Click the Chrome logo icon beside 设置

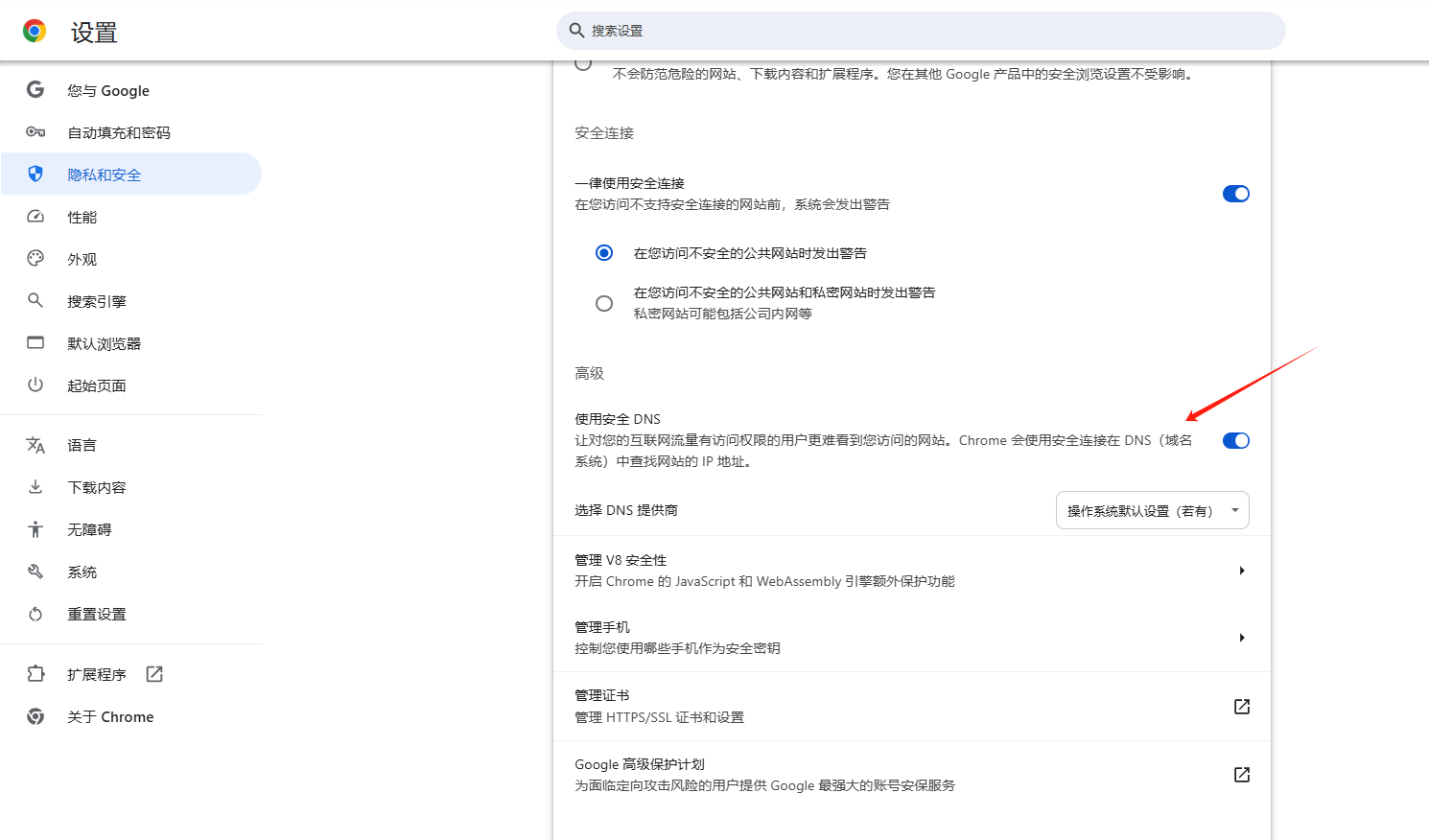click(35, 32)
